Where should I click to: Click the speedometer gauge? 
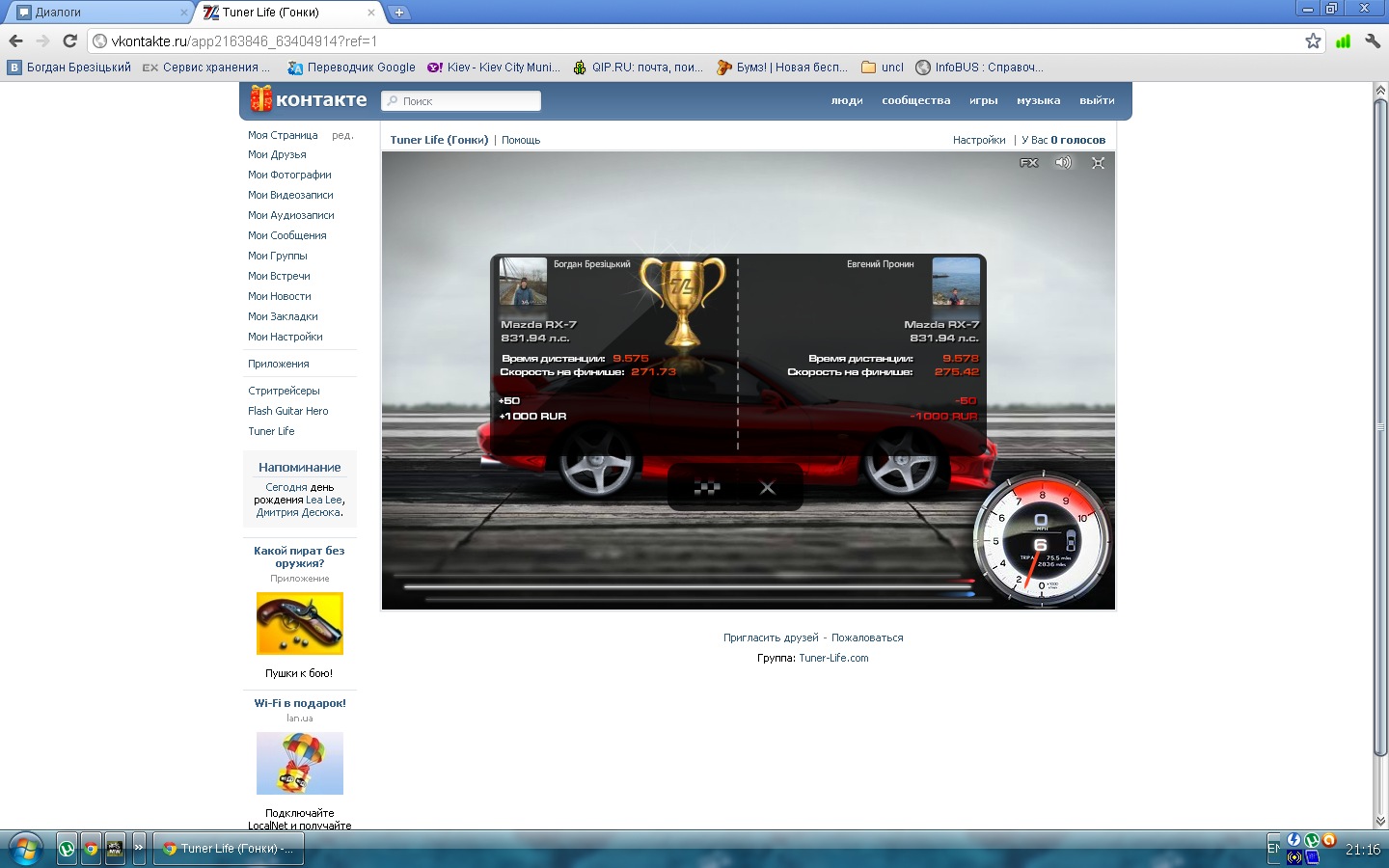[1042, 540]
